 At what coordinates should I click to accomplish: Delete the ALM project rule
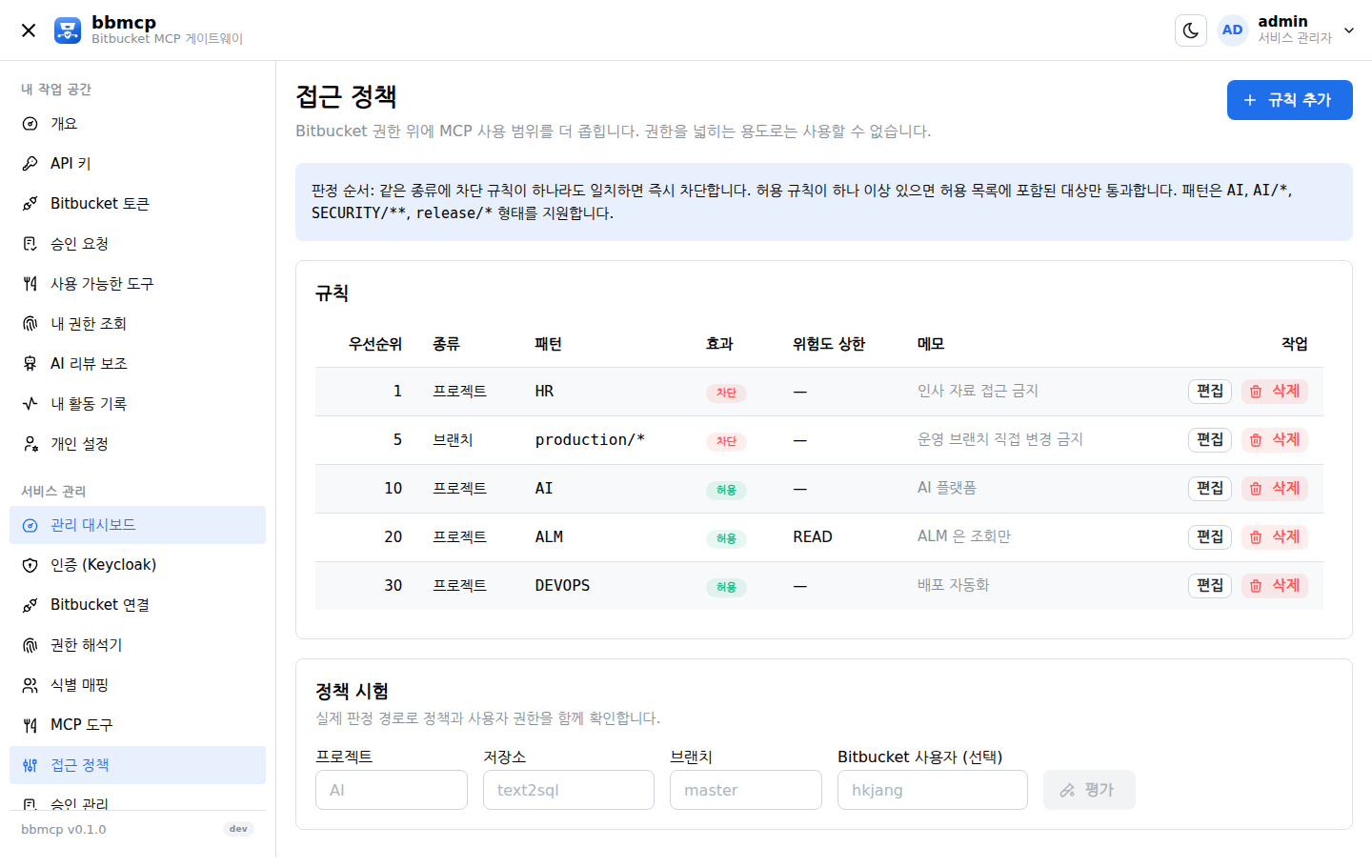point(1274,537)
